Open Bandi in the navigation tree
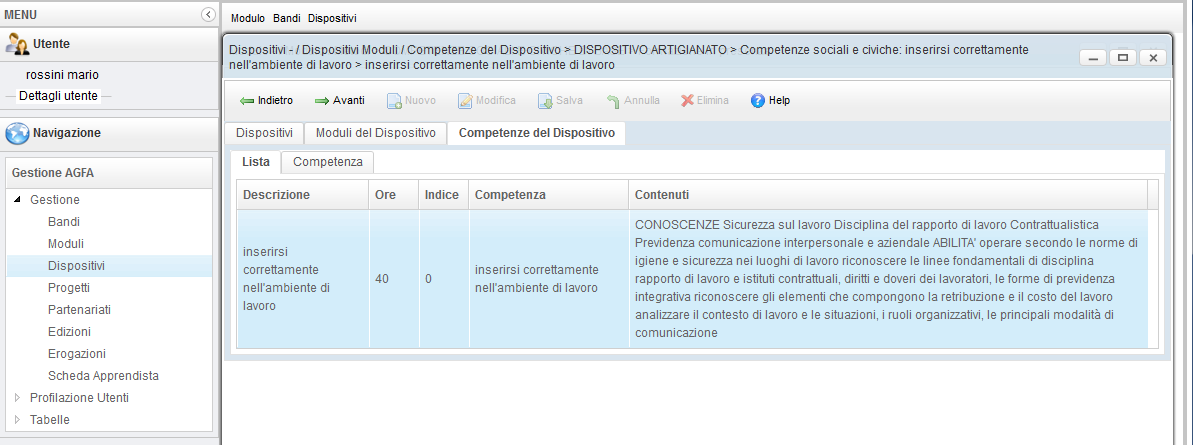Viewport: 1193px width, 445px height. [63, 222]
